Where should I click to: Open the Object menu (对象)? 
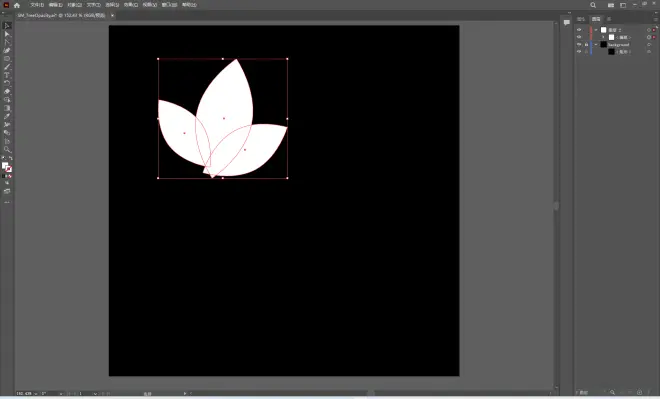pos(75,5)
